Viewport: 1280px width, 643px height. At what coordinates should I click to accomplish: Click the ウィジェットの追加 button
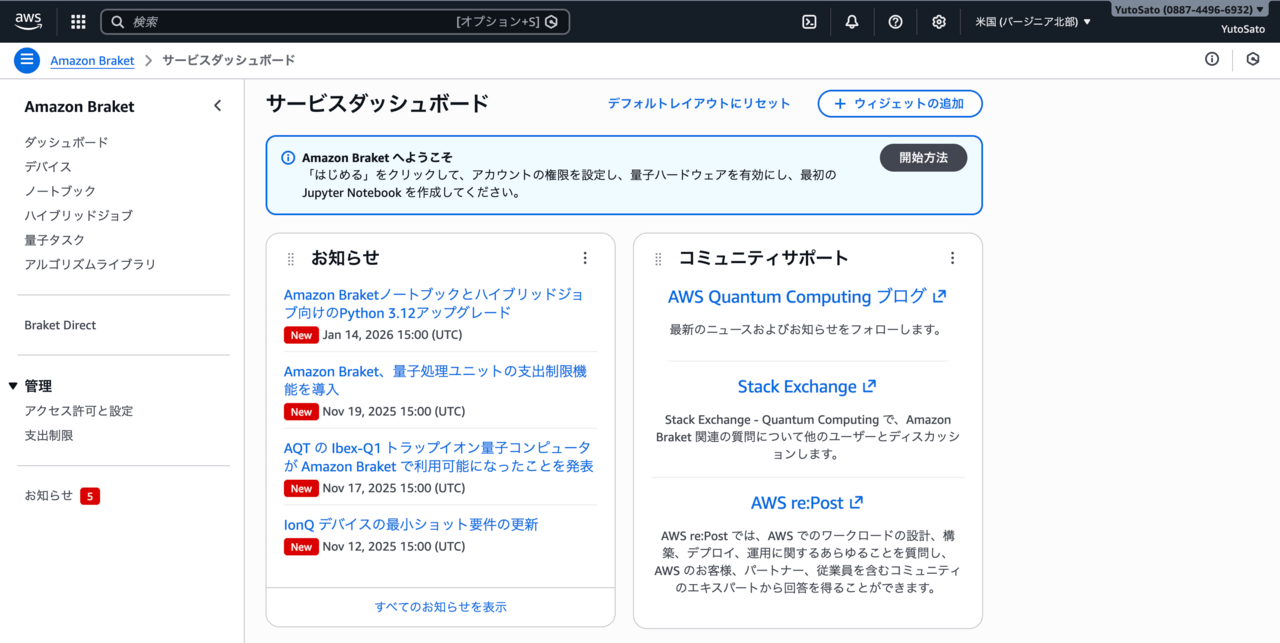coord(899,104)
